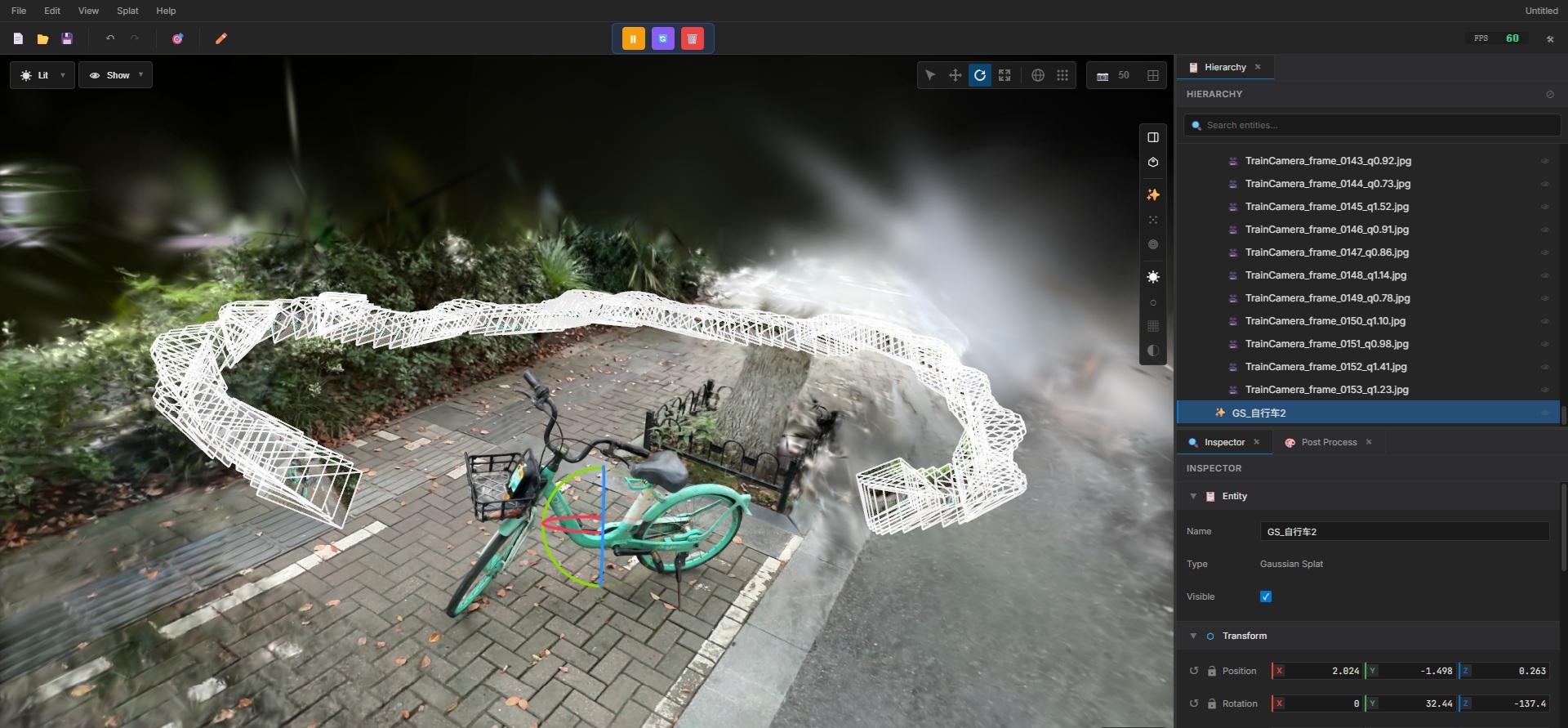Click the red trash button

693,38
